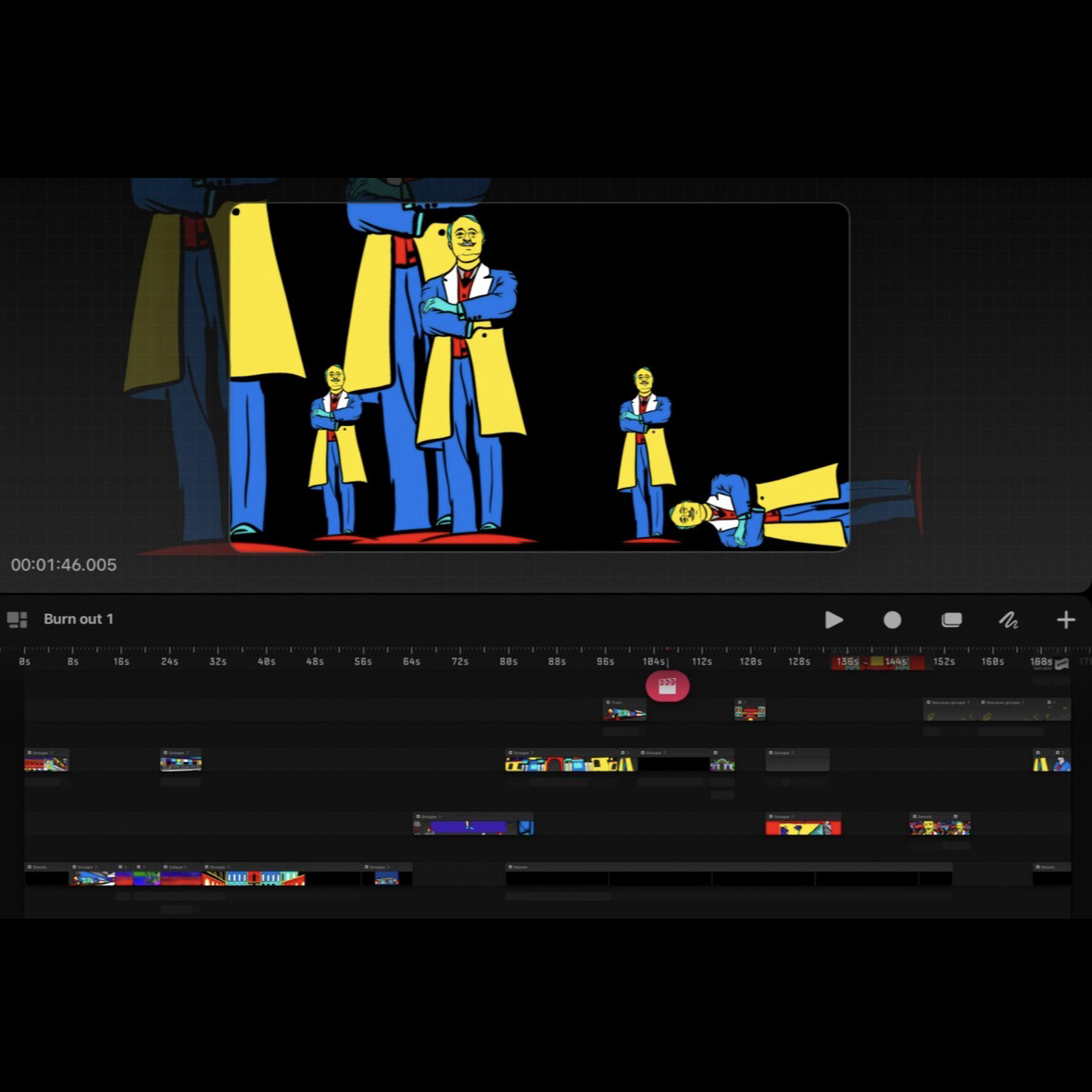Viewport: 1092px width, 1092px height.
Task: Click the end-of-timeline flag icon
Action: (x=1062, y=663)
